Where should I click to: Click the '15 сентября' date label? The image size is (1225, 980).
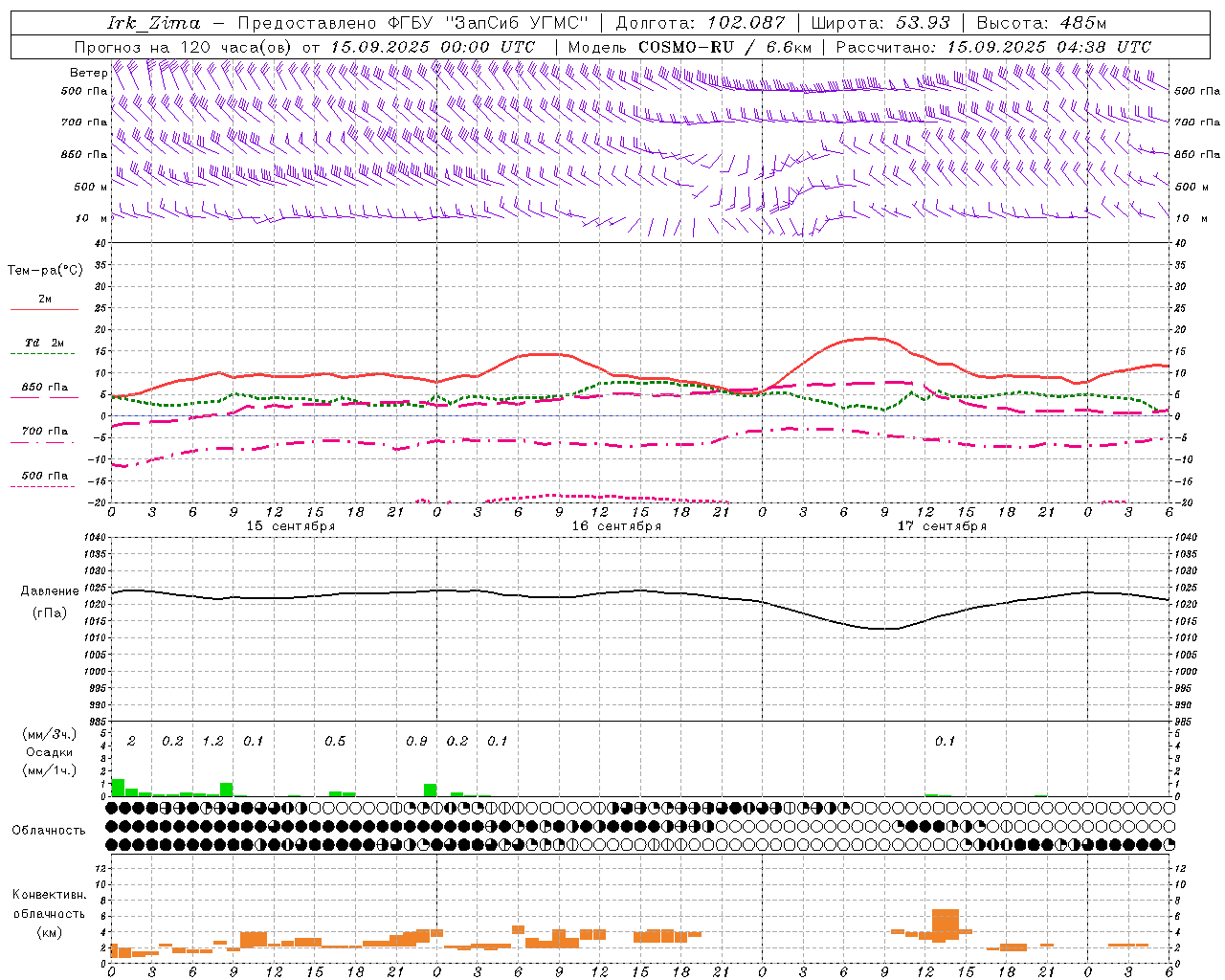[291, 526]
